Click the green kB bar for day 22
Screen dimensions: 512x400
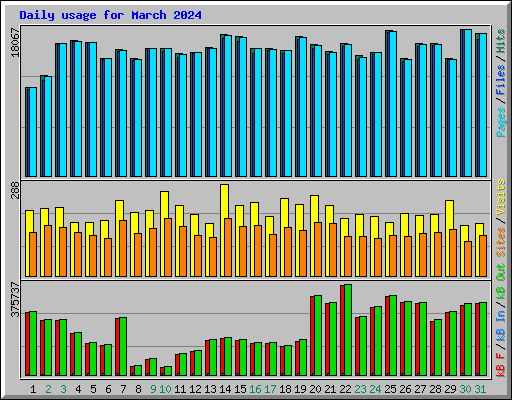[348, 330]
